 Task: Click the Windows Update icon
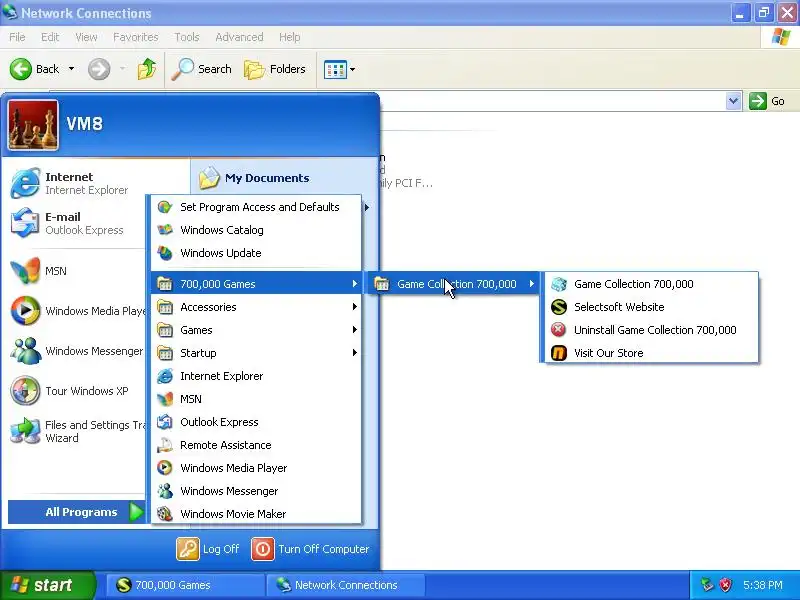[165, 253]
